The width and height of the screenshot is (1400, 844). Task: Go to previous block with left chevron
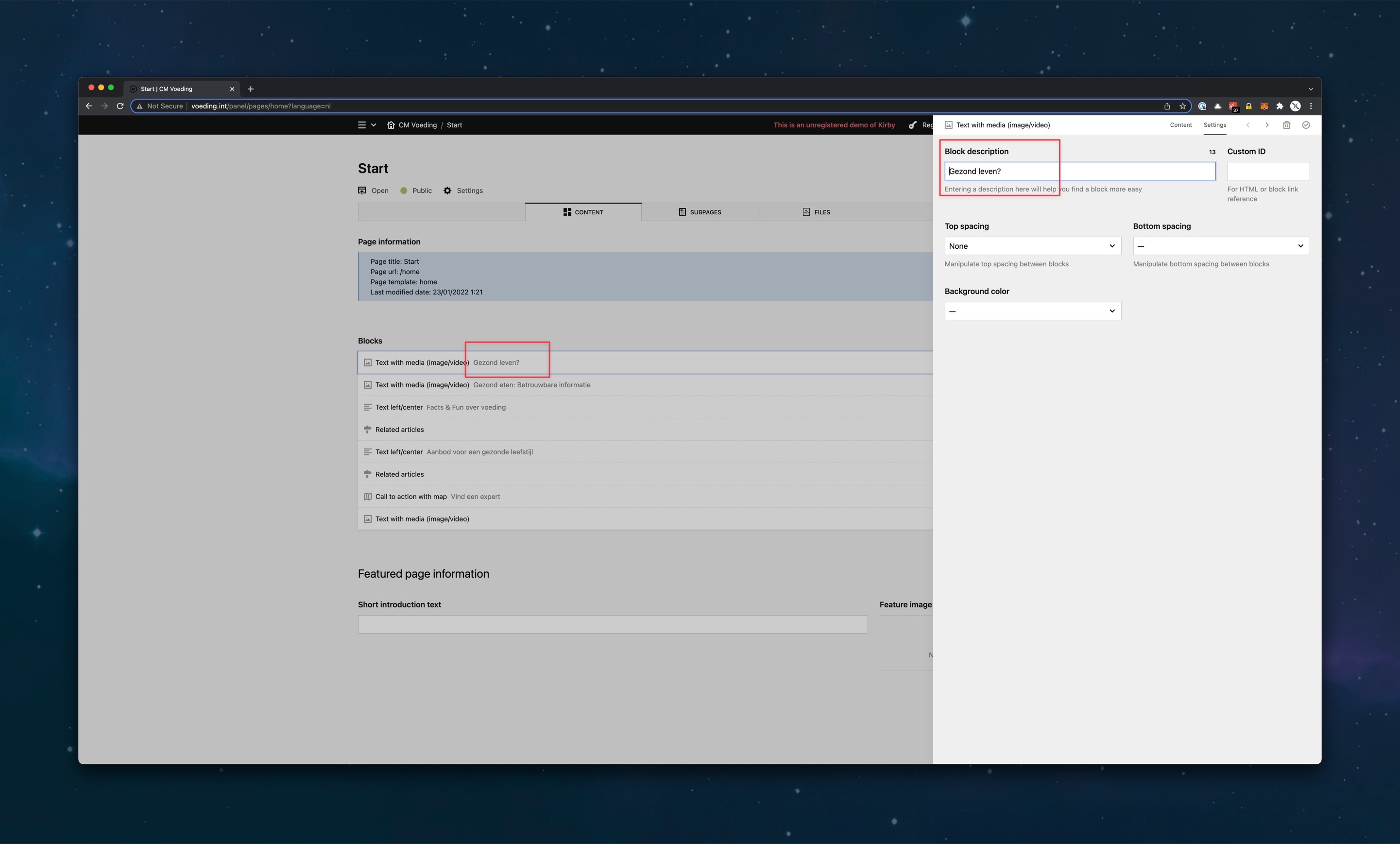point(1247,125)
